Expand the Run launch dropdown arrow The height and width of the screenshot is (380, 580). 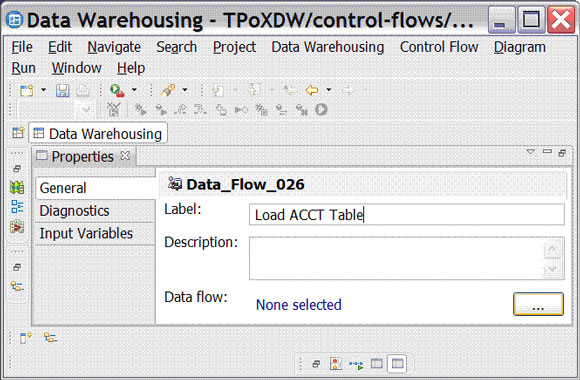coord(134,90)
